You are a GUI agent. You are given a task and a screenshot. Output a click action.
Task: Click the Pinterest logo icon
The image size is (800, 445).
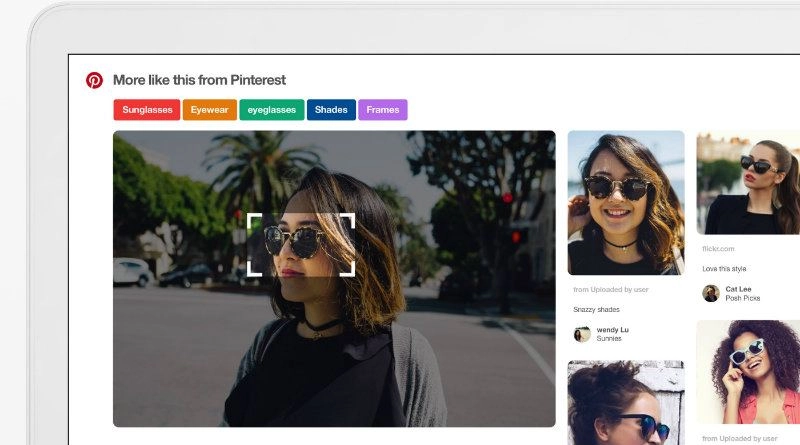pyautogui.click(x=94, y=80)
